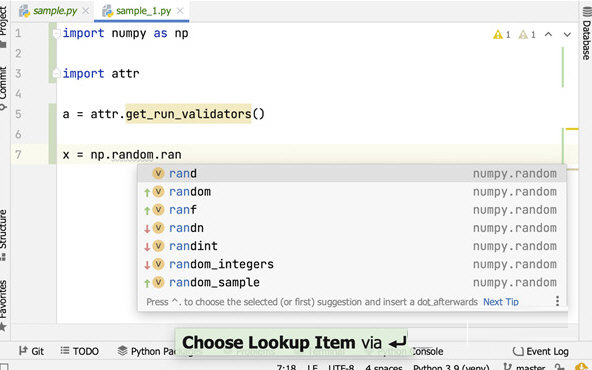This screenshot has height=370, width=592.
Task: Open the Git tool window
Action: coord(31,352)
